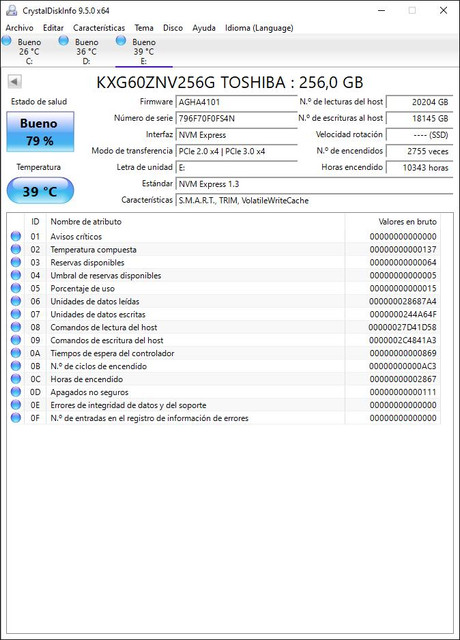This screenshot has width=460, height=640.
Task: Click the Letra de unidad field E:
Action: click(x=236, y=167)
